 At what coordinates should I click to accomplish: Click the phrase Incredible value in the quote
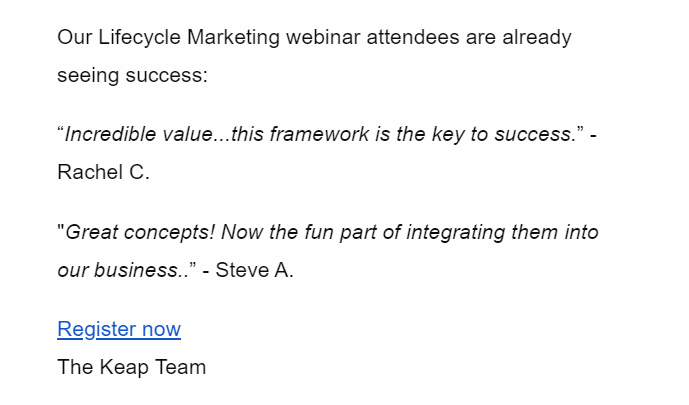click(138, 134)
